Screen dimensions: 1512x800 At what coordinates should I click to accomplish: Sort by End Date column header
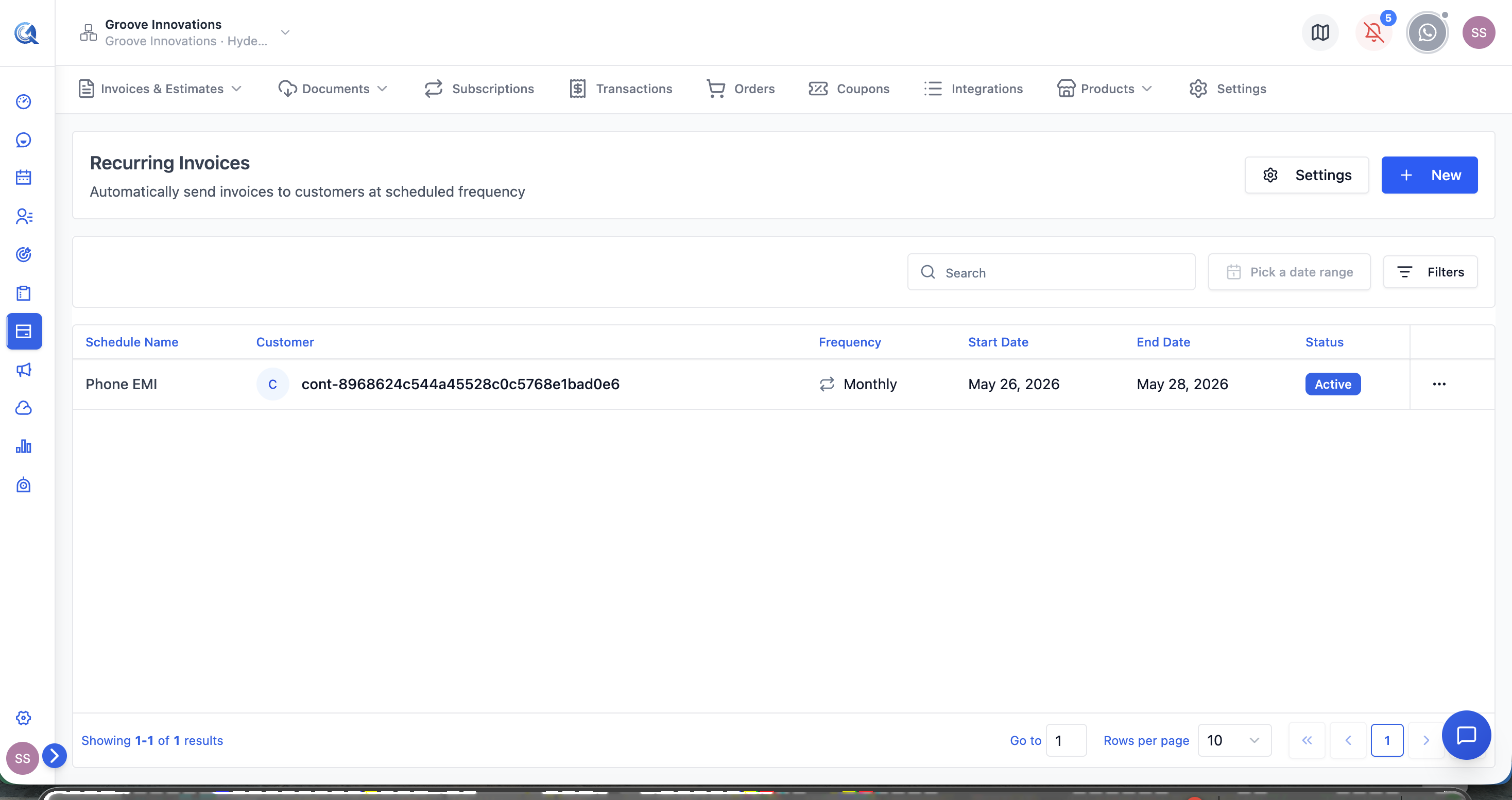tap(1163, 342)
